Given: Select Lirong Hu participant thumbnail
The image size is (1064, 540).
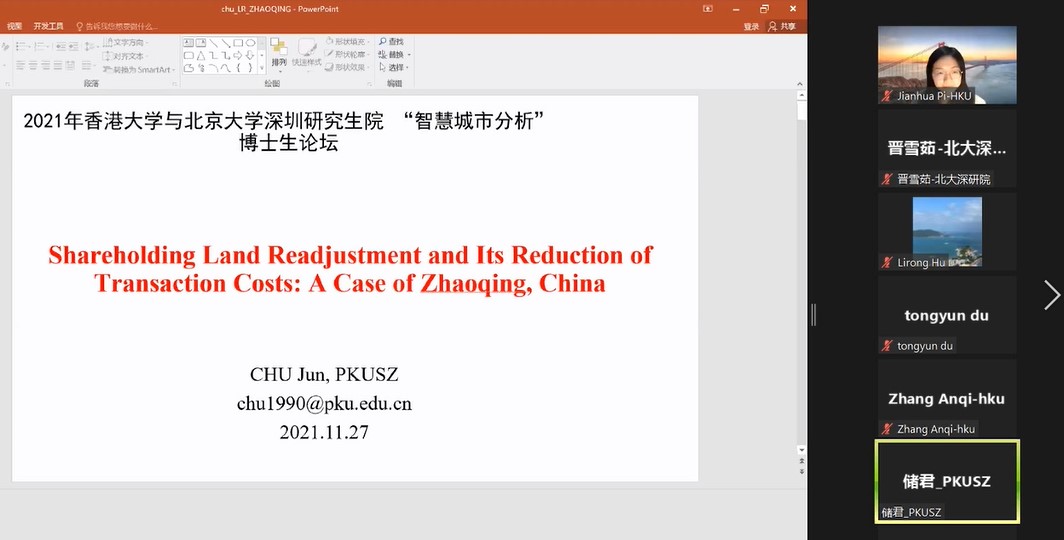Looking at the screenshot, I should (x=947, y=232).
